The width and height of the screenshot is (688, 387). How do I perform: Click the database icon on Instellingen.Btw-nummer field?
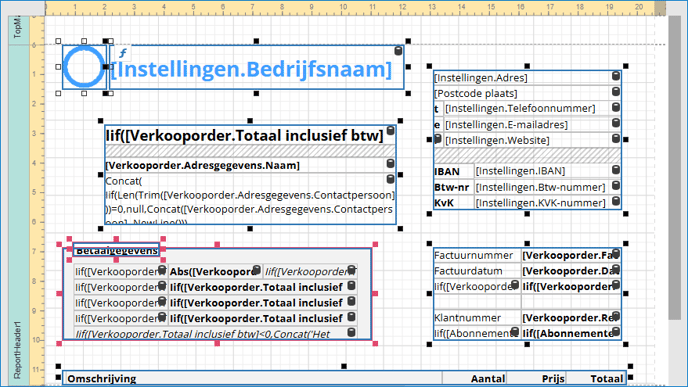coord(616,185)
